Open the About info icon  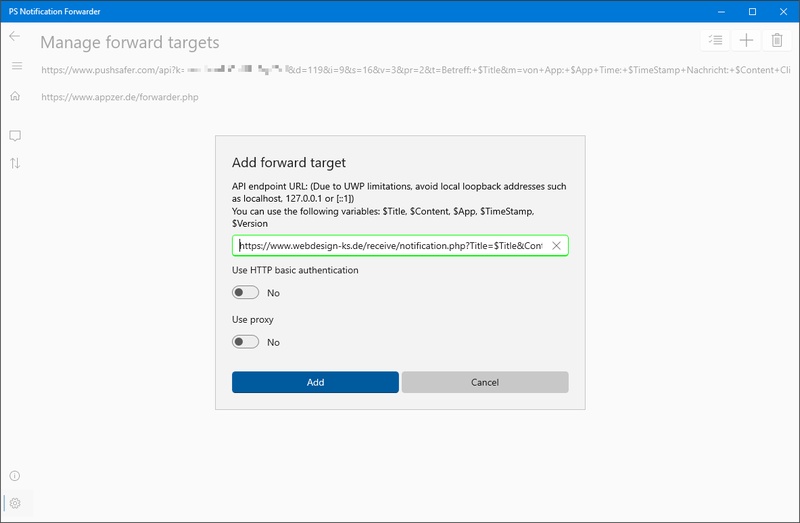tap(15, 476)
